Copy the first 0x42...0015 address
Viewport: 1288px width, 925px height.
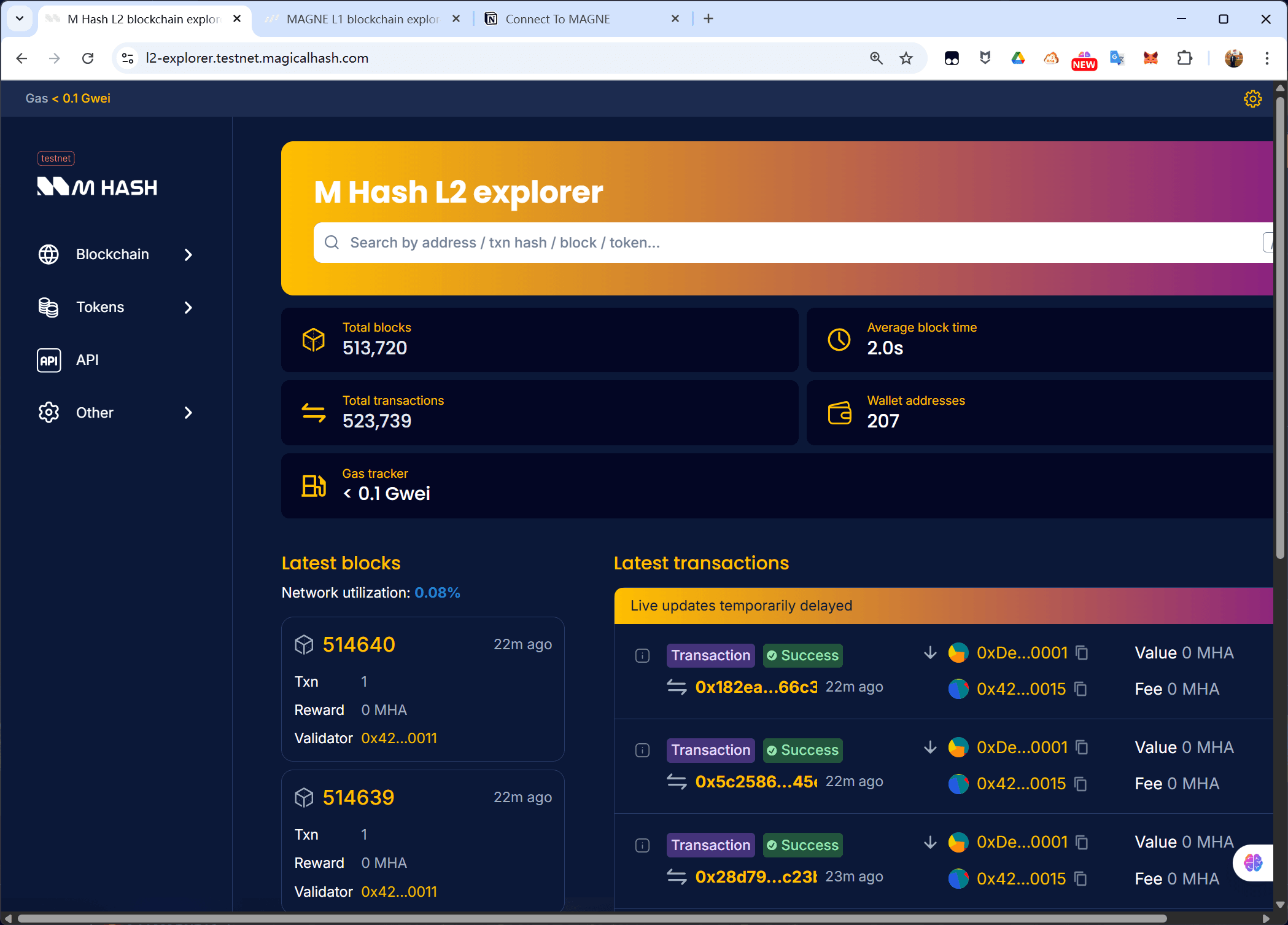pos(1081,689)
